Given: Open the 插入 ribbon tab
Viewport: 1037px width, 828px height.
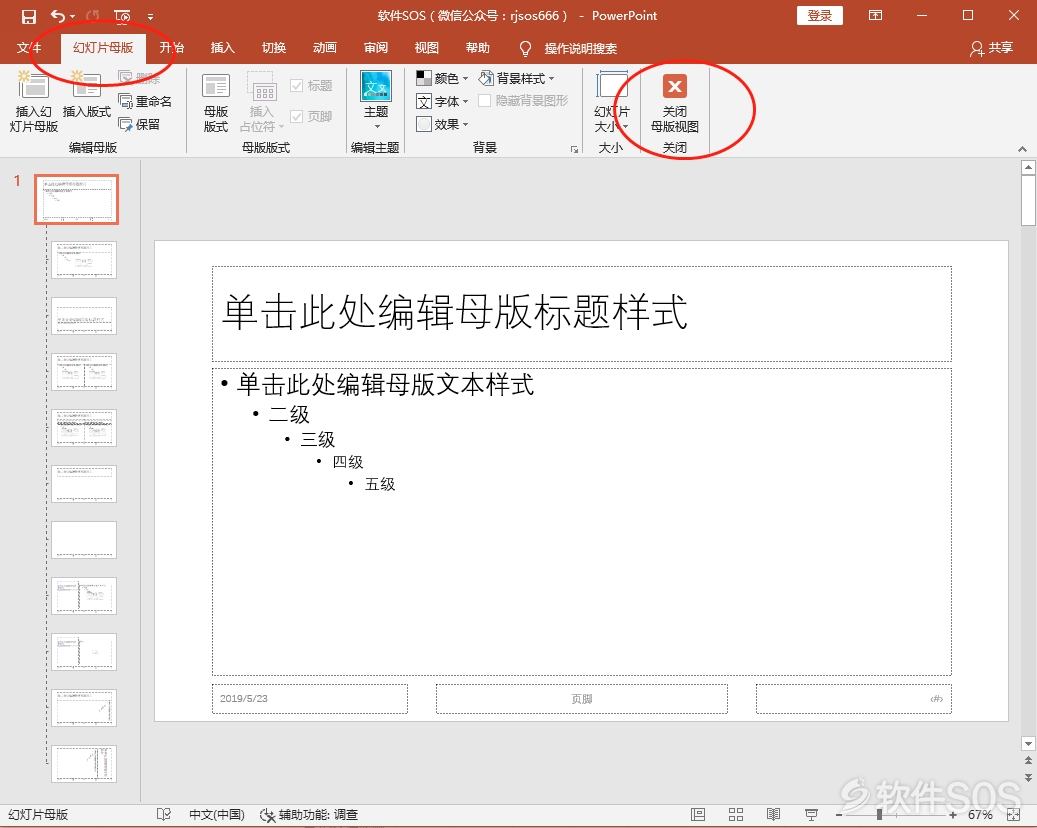Looking at the screenshot, I should (223, 48).
